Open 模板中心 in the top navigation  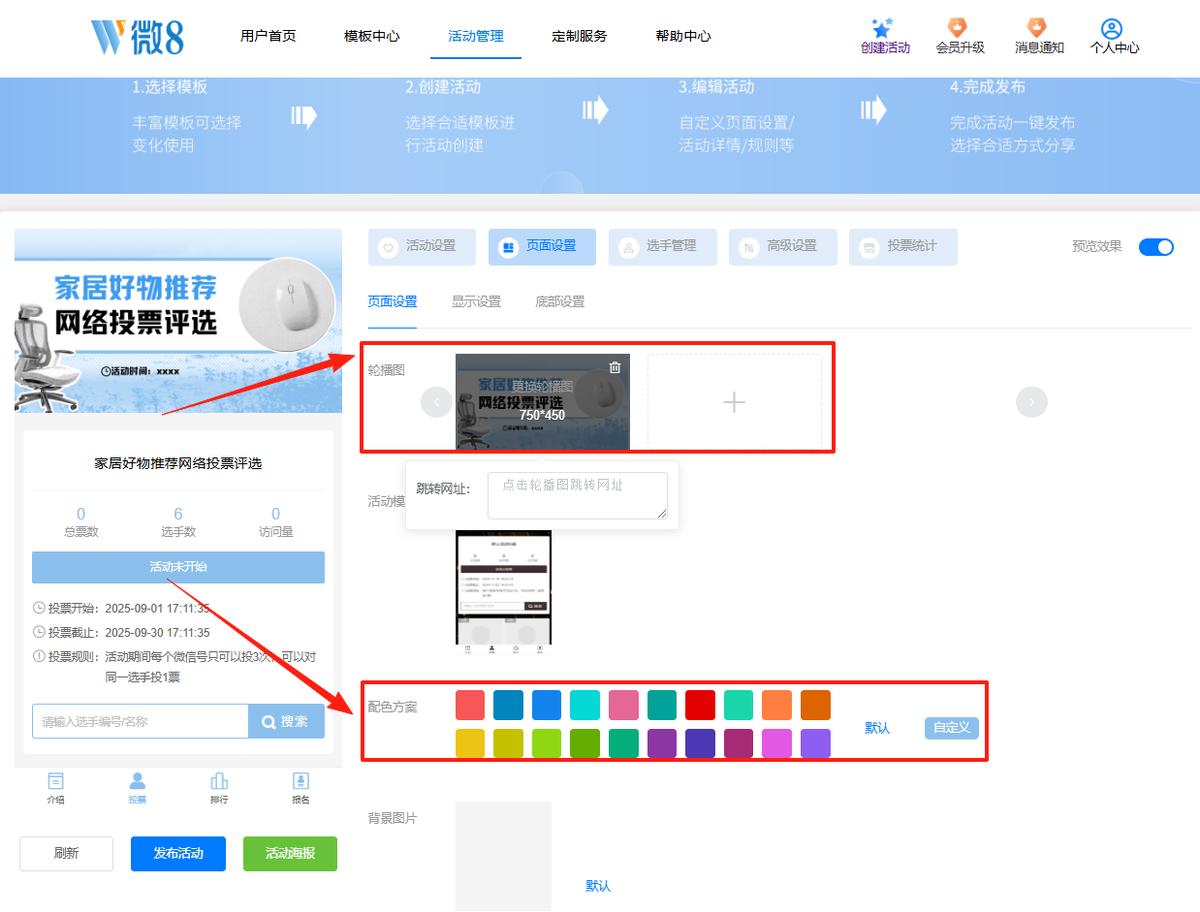[x=372, y=36]
